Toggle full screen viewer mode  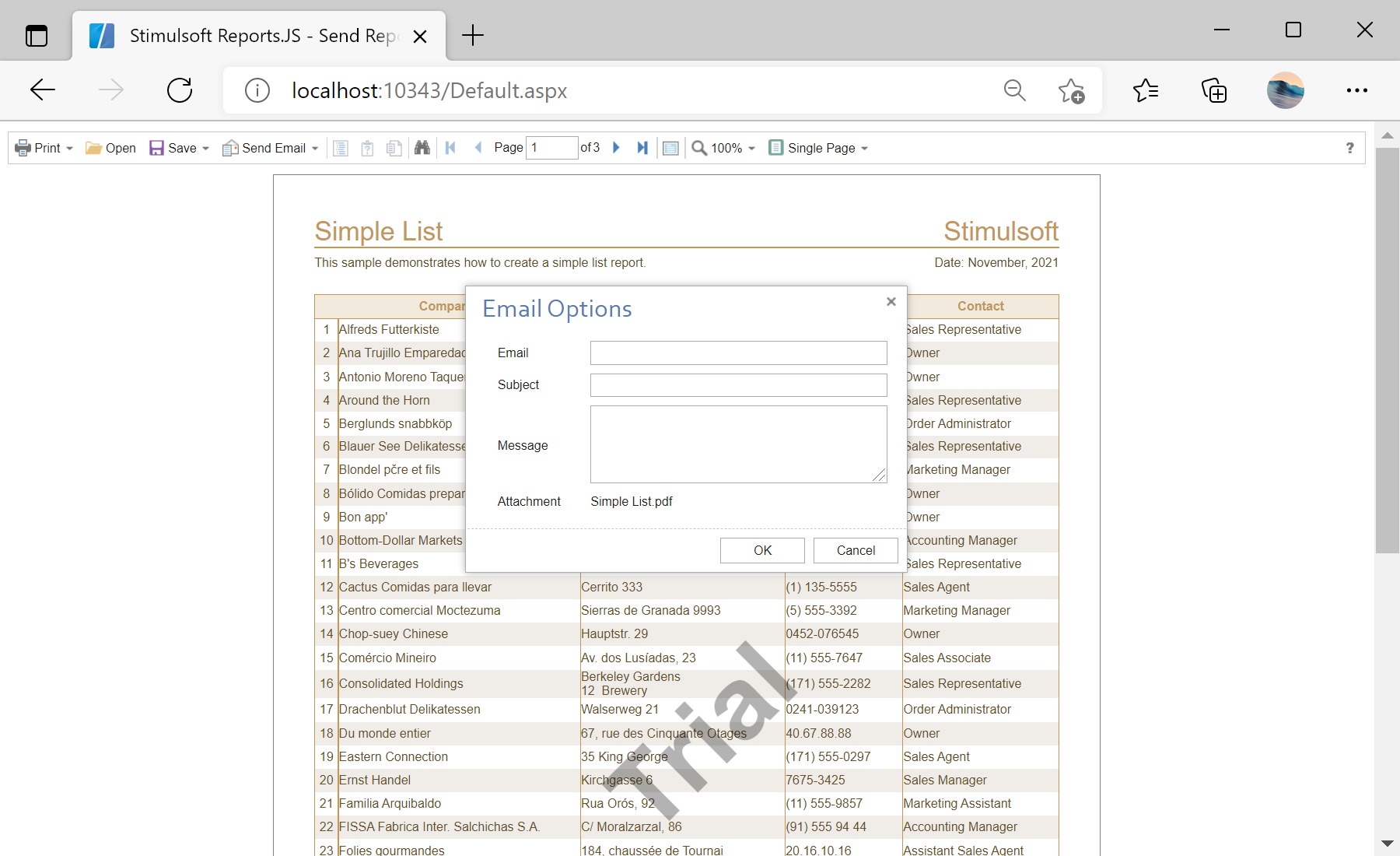click(670, 148)
